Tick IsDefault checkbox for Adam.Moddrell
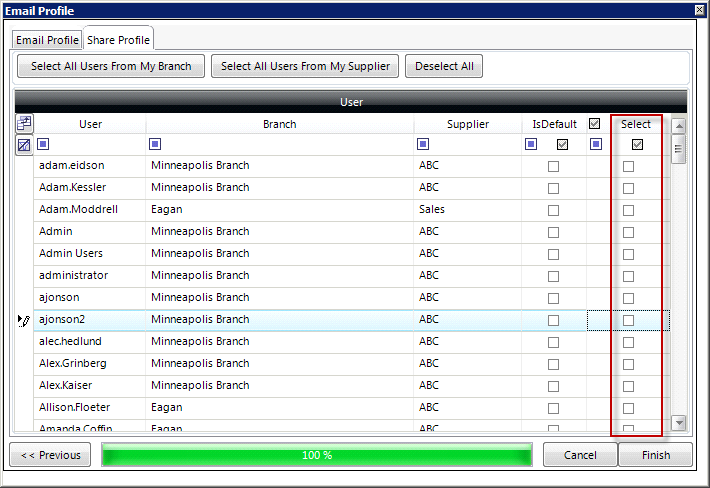The width and height of the screenshot is (710, 488). [553, 210]
